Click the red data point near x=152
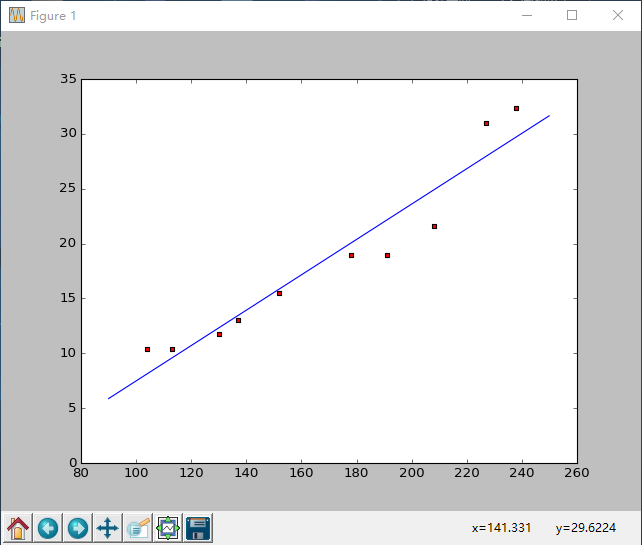The width and height of the screenshot is (642, 545). click(x=279, y=293)
